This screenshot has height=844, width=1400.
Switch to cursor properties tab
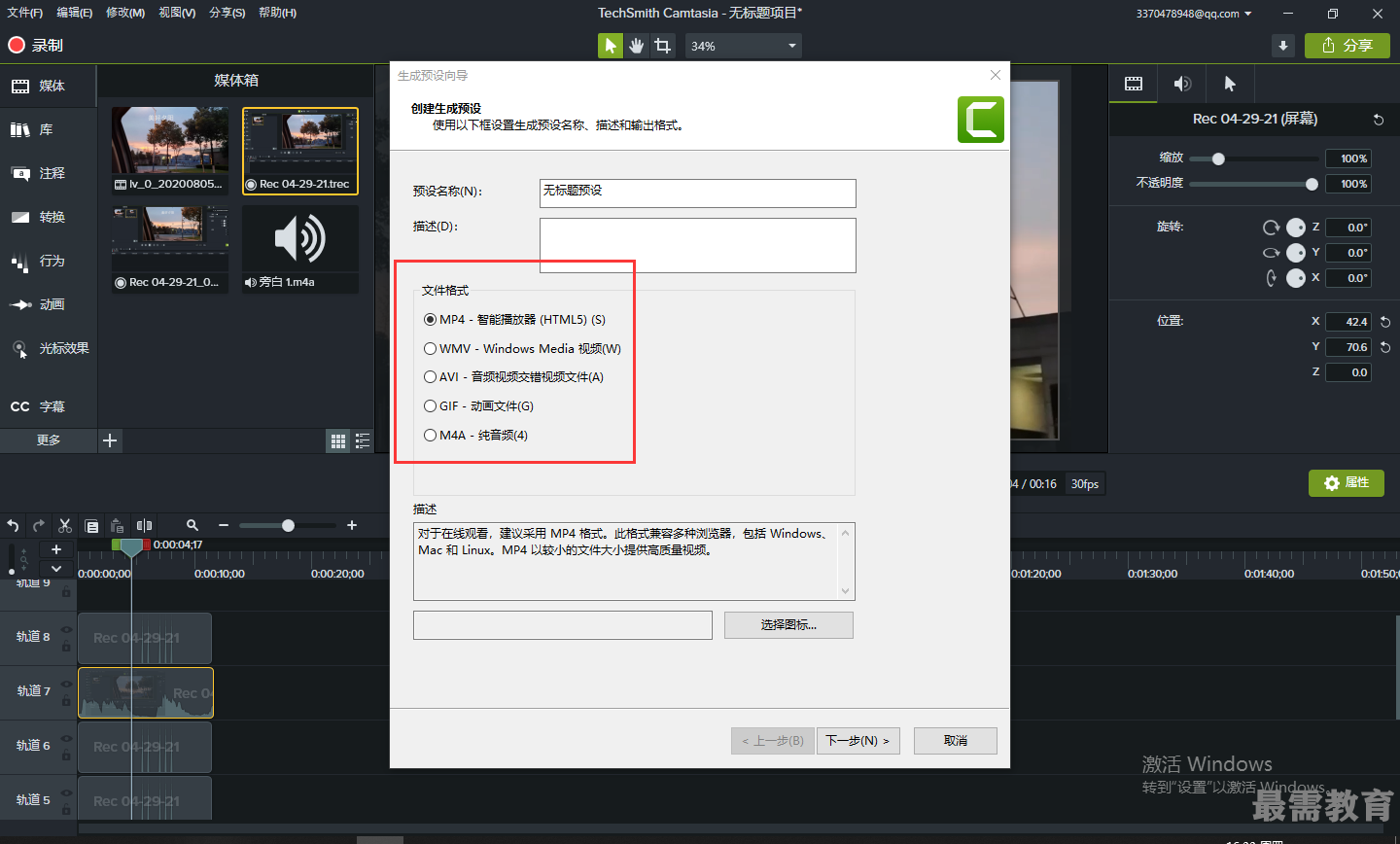click(x=1230, y=84)
